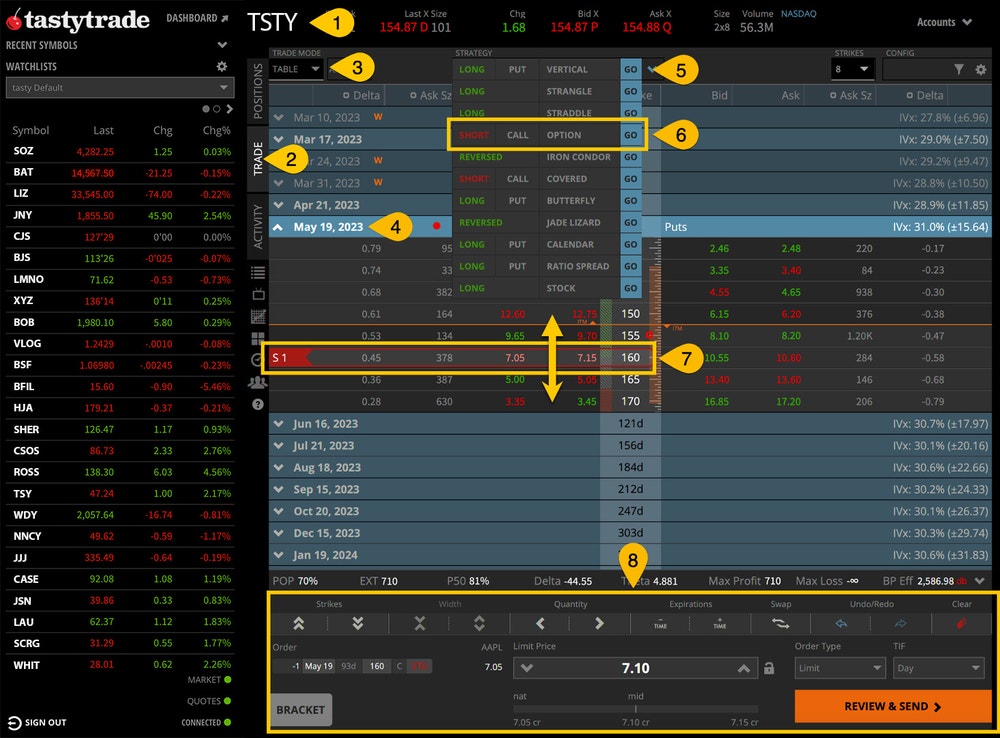Click the REVIEW & SEND button
This screenshot has width=1000, height=738.
(890, 706)
